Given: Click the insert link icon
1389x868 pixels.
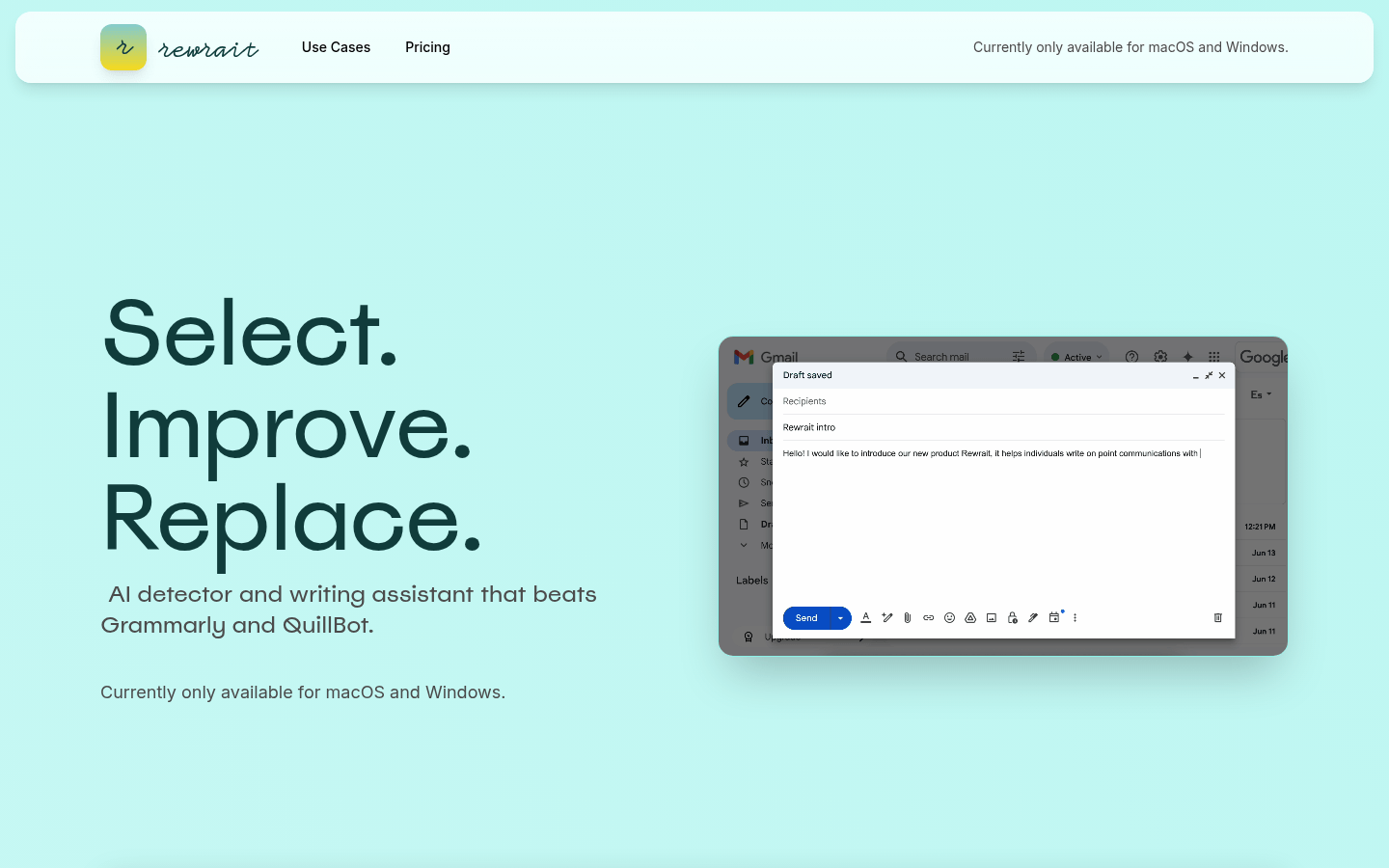Looking at the screenshot, I should point(929,618).
